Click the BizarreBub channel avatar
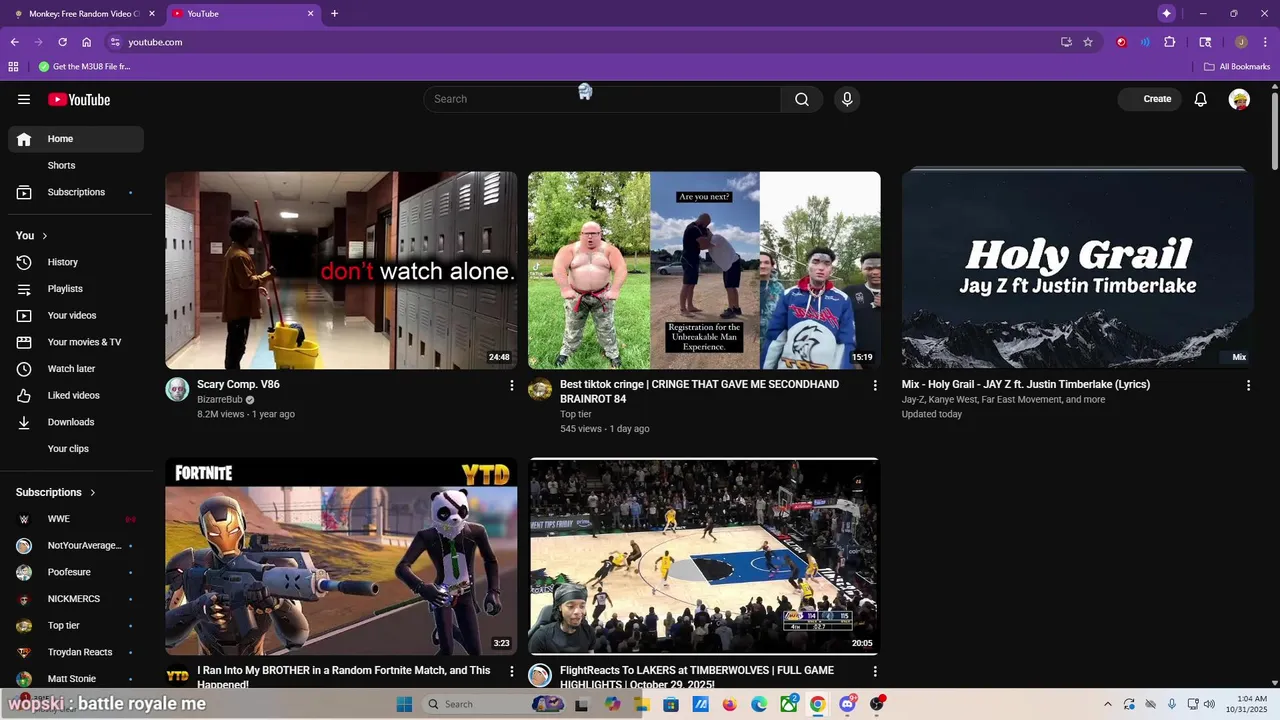 (177, 389)
